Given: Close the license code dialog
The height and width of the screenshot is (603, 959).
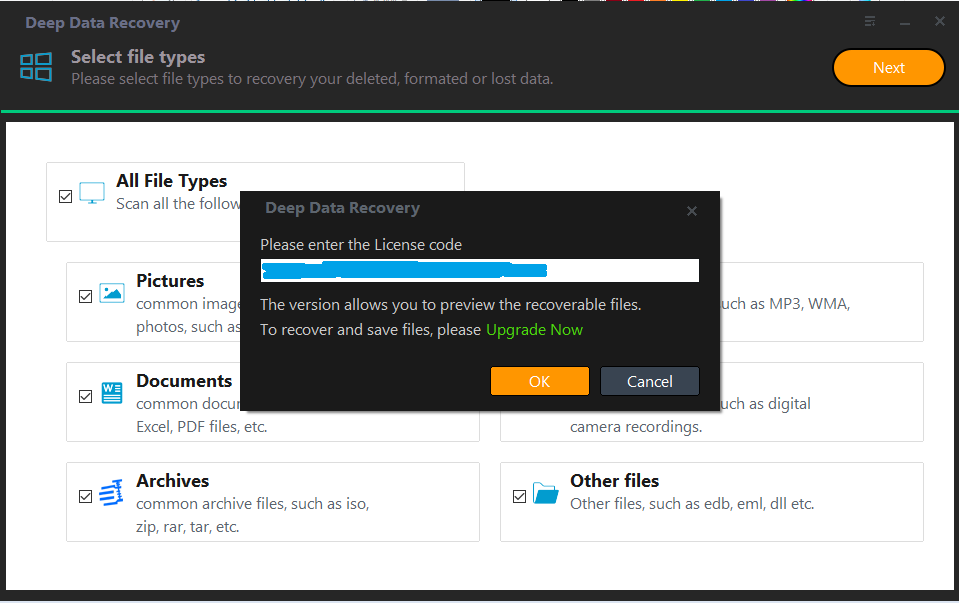Looking at the screenshot, I should pyautogui.click(x=692, y=211).
